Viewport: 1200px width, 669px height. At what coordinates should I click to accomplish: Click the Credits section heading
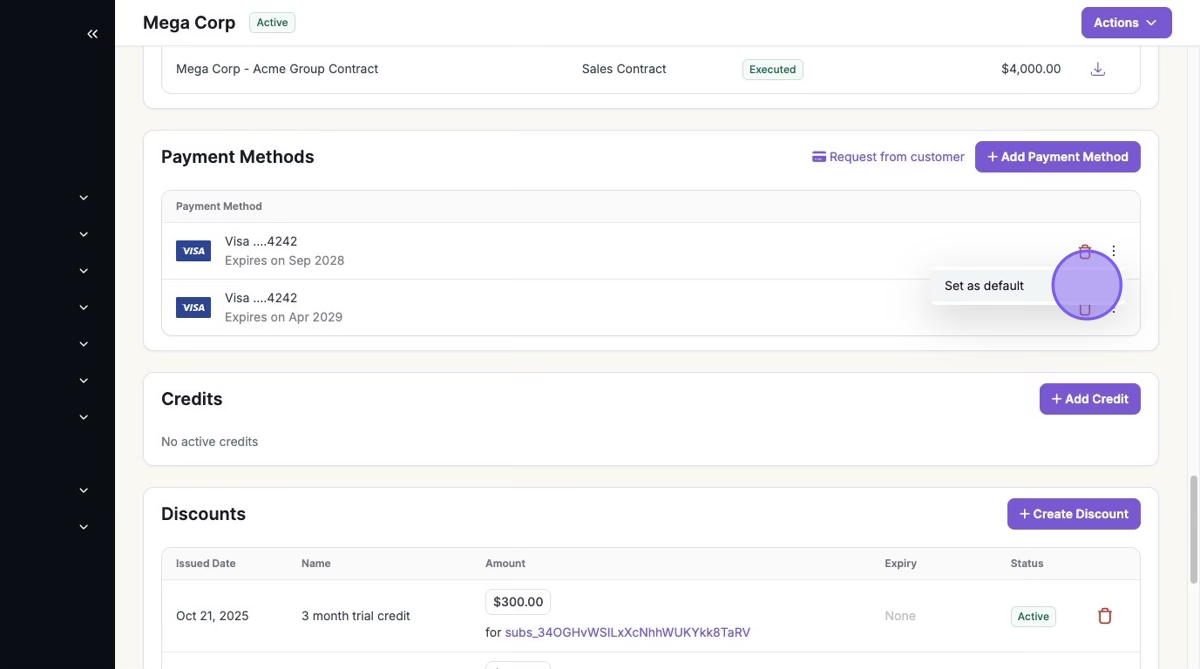pyautogui.click(x=192, y=399)
